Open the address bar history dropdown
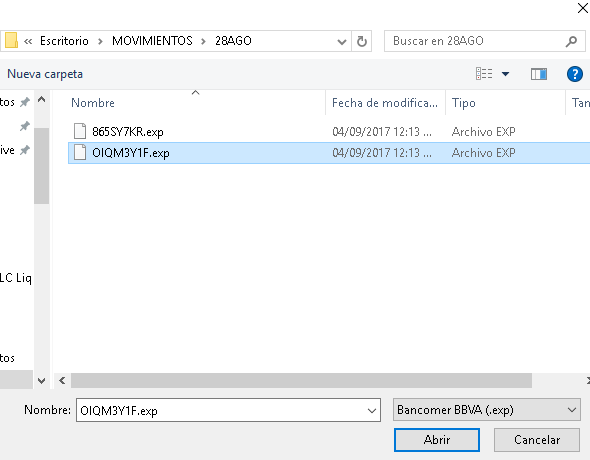The height and width of the screenshot is (460, 590). pos(342,41)
